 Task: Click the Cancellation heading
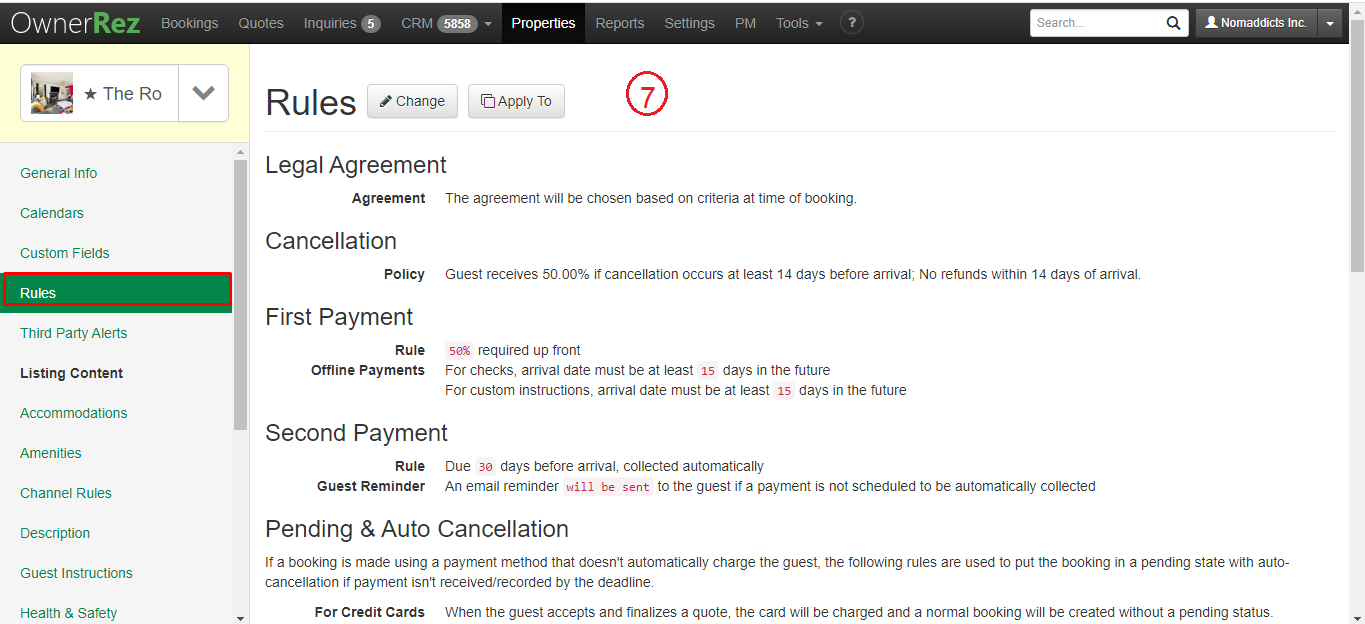point(331,241)
